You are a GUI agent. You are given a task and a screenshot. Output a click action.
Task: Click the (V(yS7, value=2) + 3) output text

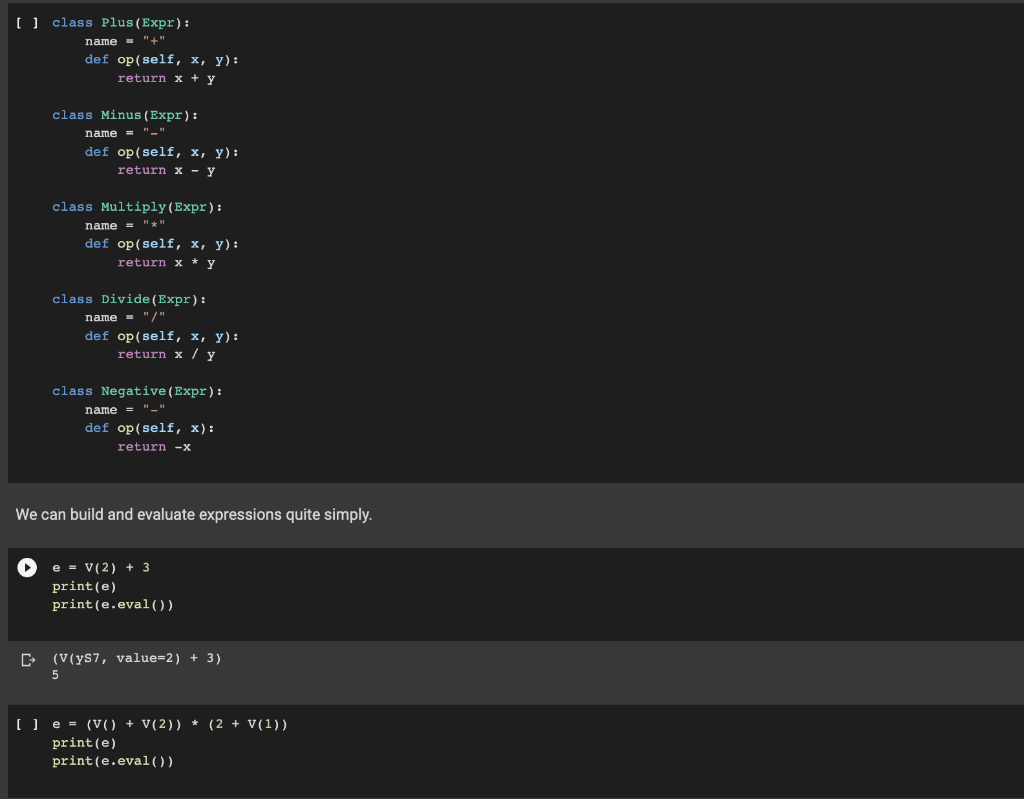[136, 658]
